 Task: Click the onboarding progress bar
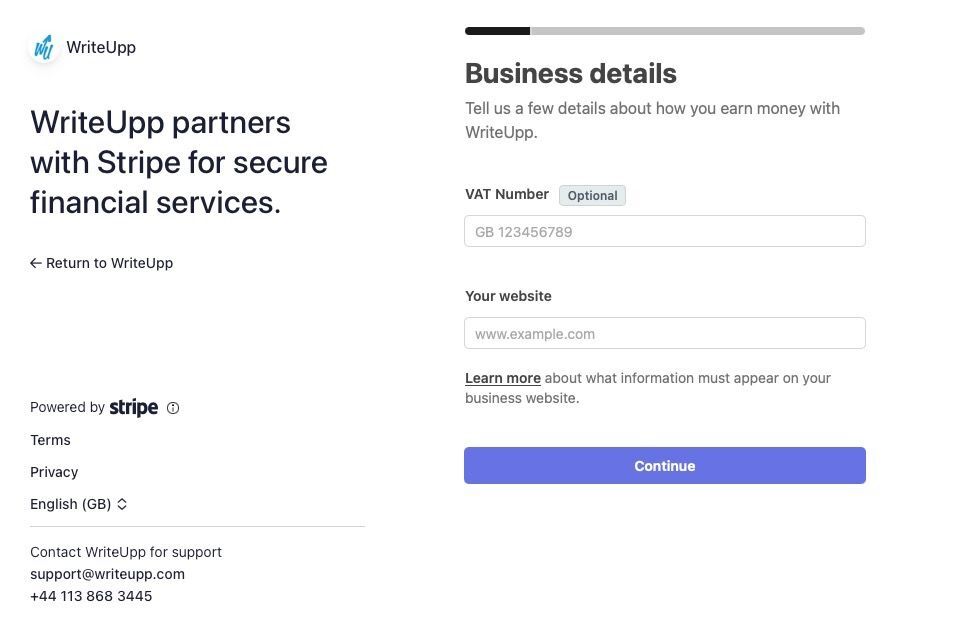(x=664, y=31)
